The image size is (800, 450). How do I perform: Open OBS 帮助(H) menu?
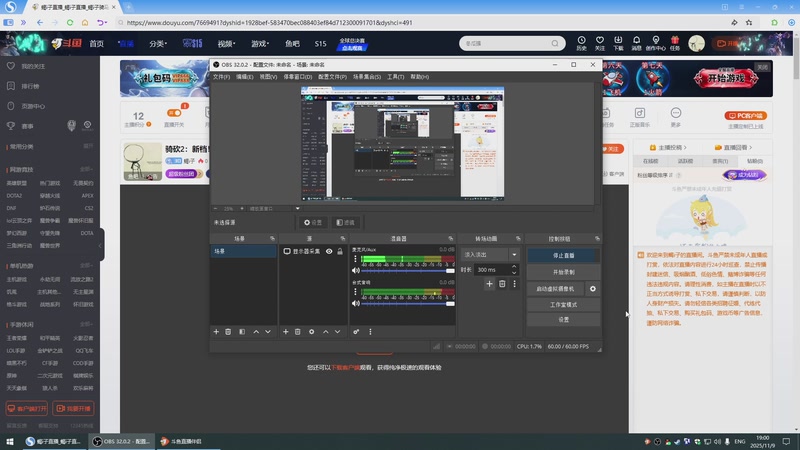(x=419, y=77)
